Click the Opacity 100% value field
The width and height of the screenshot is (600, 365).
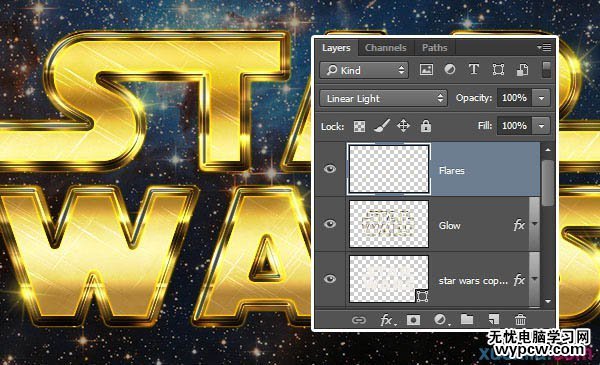point(515,98)
